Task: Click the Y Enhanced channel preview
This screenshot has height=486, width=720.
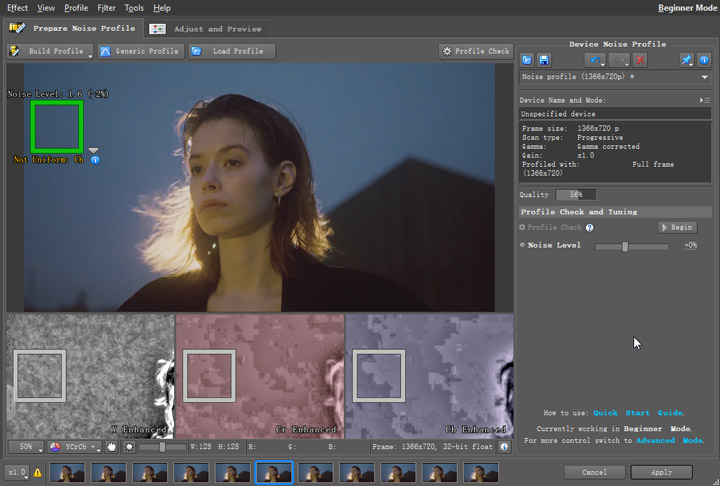Action: pos(90,376)
